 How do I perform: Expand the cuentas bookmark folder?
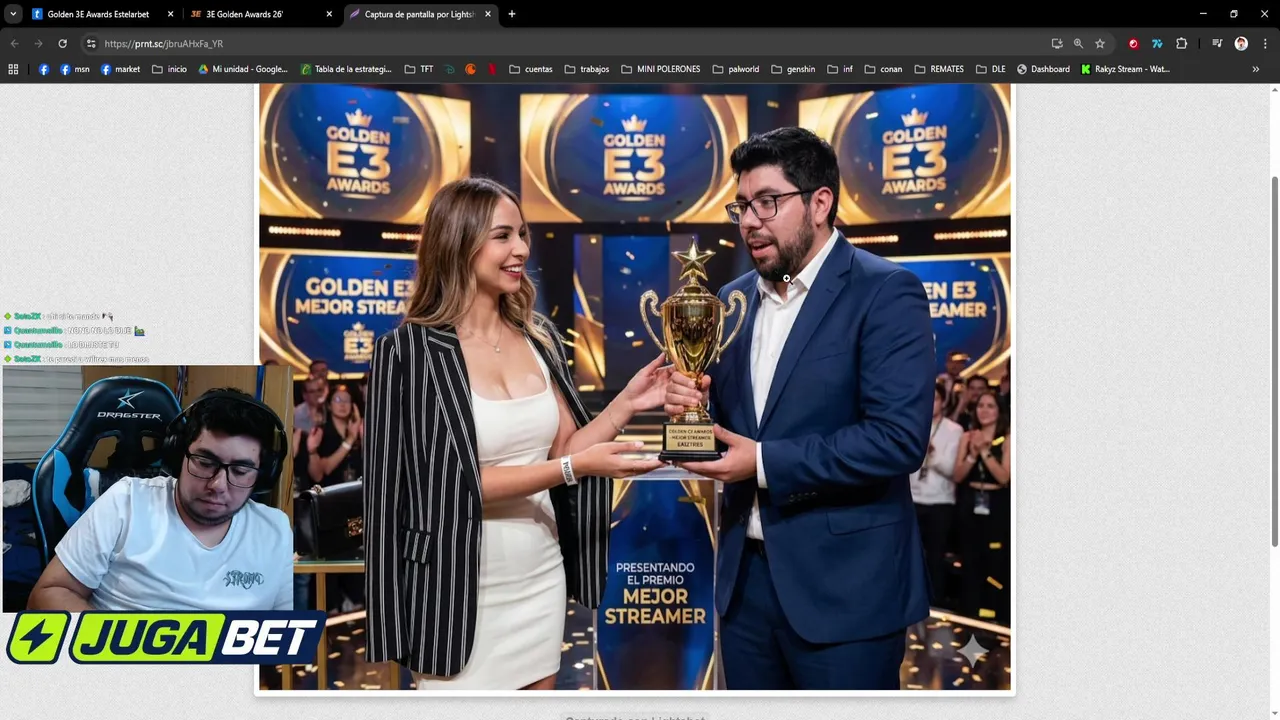point(531,69)
